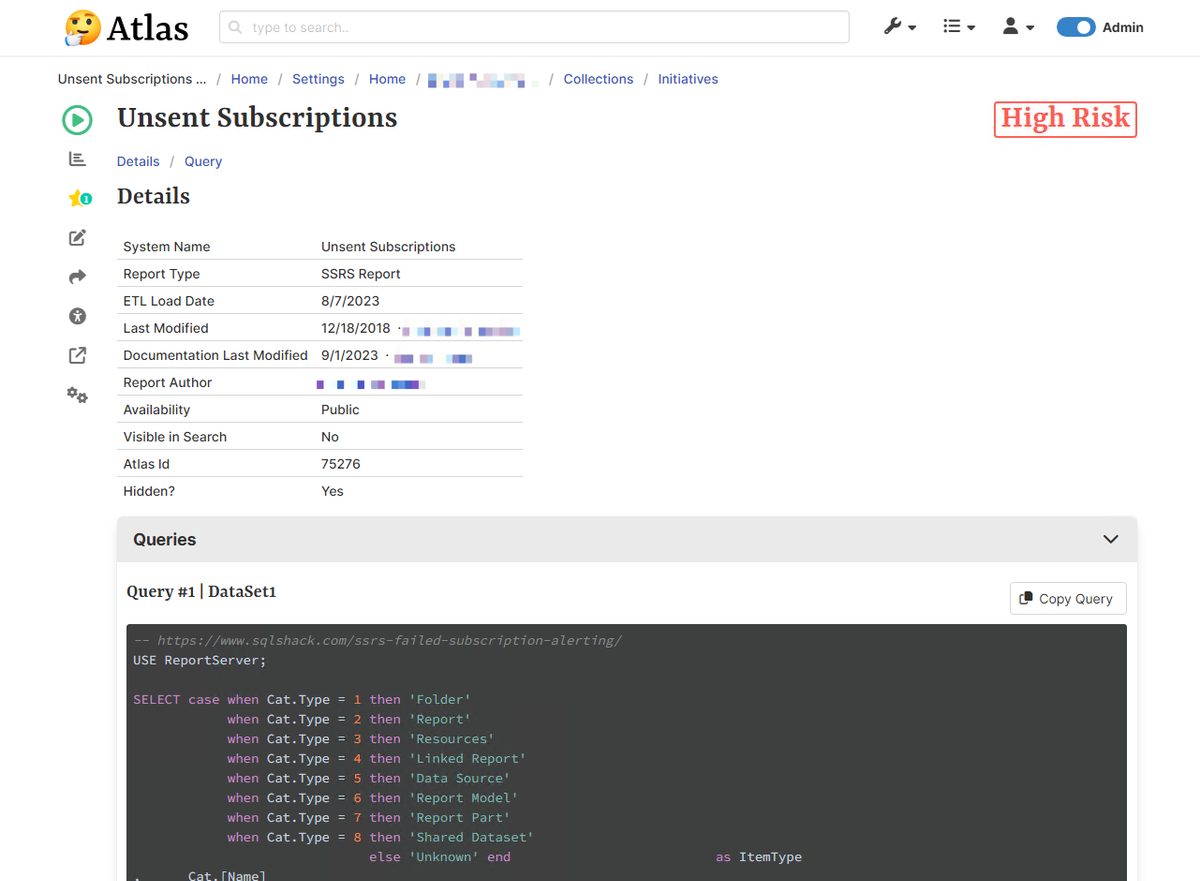Click the favorite star icon with badge

point(77,197)
